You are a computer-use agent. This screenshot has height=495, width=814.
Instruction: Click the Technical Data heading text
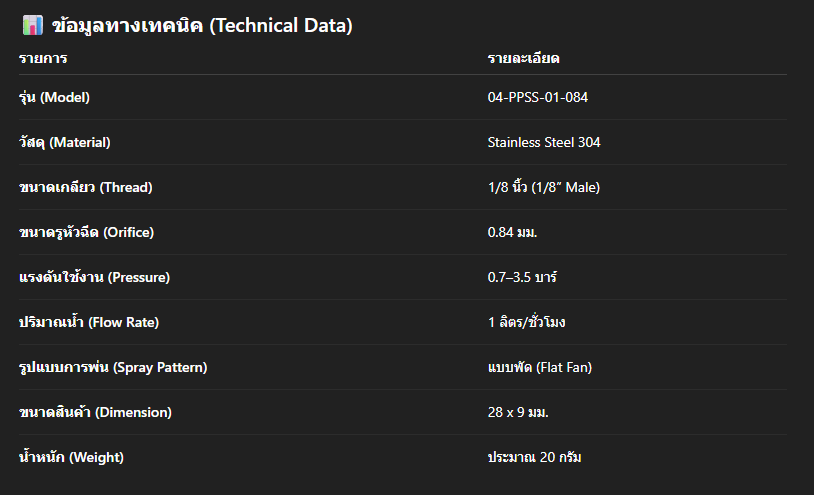201,26
